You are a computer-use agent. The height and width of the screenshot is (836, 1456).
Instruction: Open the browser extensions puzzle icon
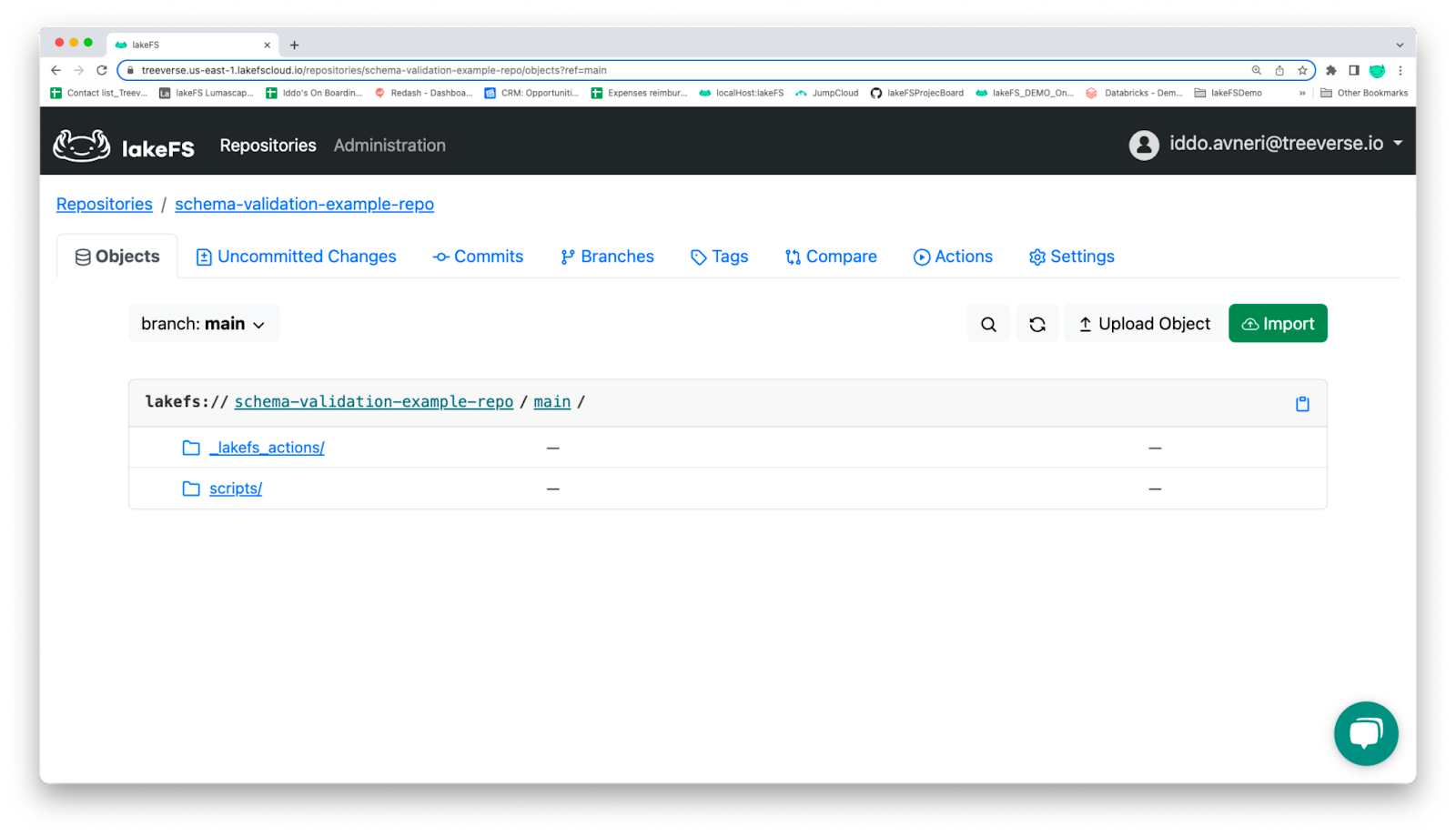pos(1331,70)
